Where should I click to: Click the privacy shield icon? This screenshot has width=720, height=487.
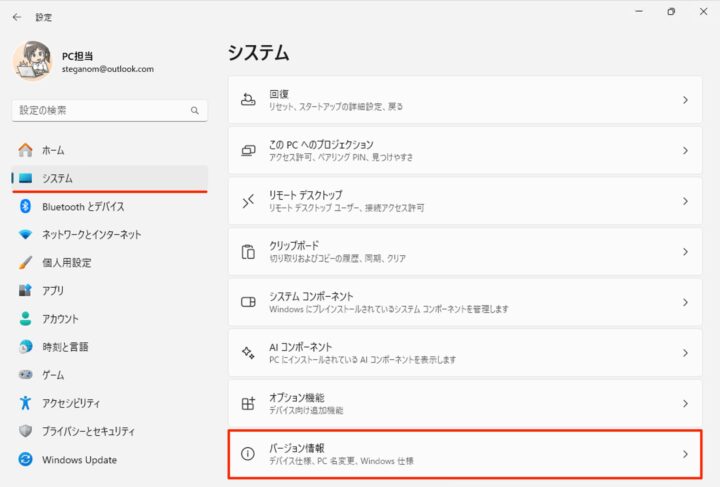click(26, 431)
